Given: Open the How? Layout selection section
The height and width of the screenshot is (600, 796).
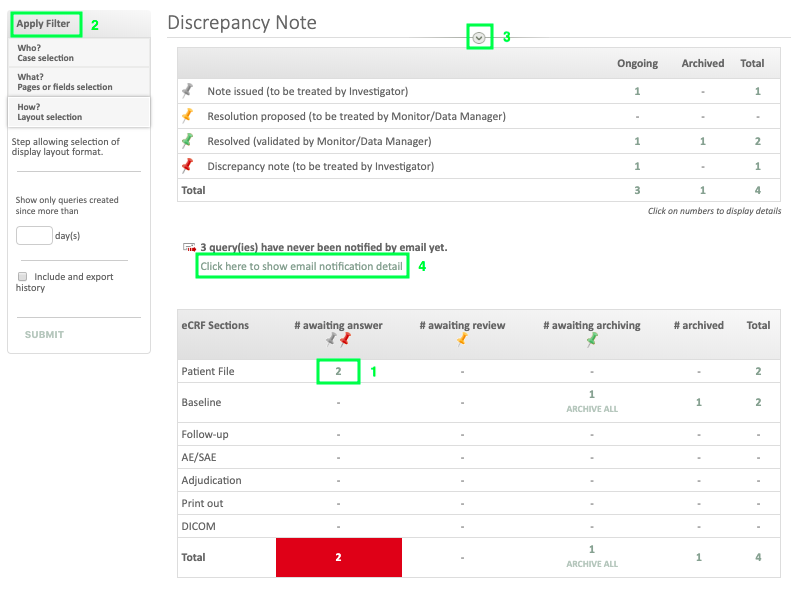Looking at the screenshot, I should [x=78, y=111].
